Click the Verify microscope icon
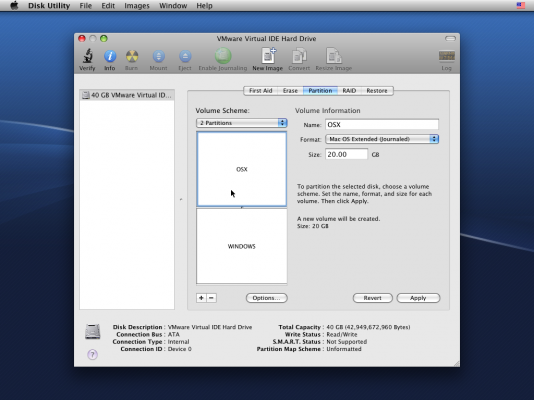Image resolution: width=534 pixels, height=400 pixels. (x=88, y=56)
